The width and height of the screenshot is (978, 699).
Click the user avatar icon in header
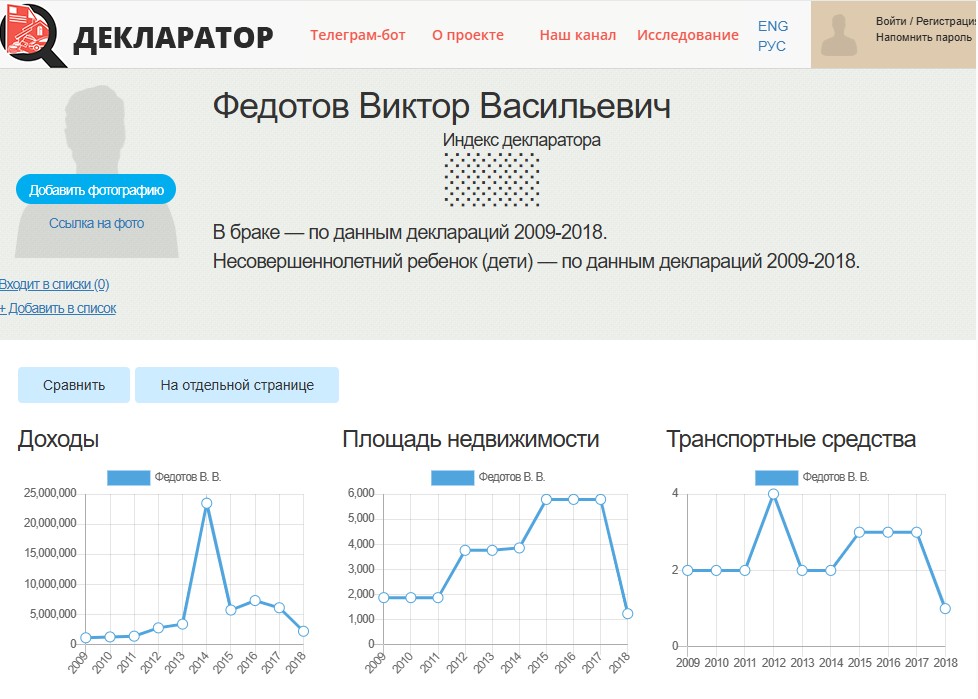click(x=839, y=34)
